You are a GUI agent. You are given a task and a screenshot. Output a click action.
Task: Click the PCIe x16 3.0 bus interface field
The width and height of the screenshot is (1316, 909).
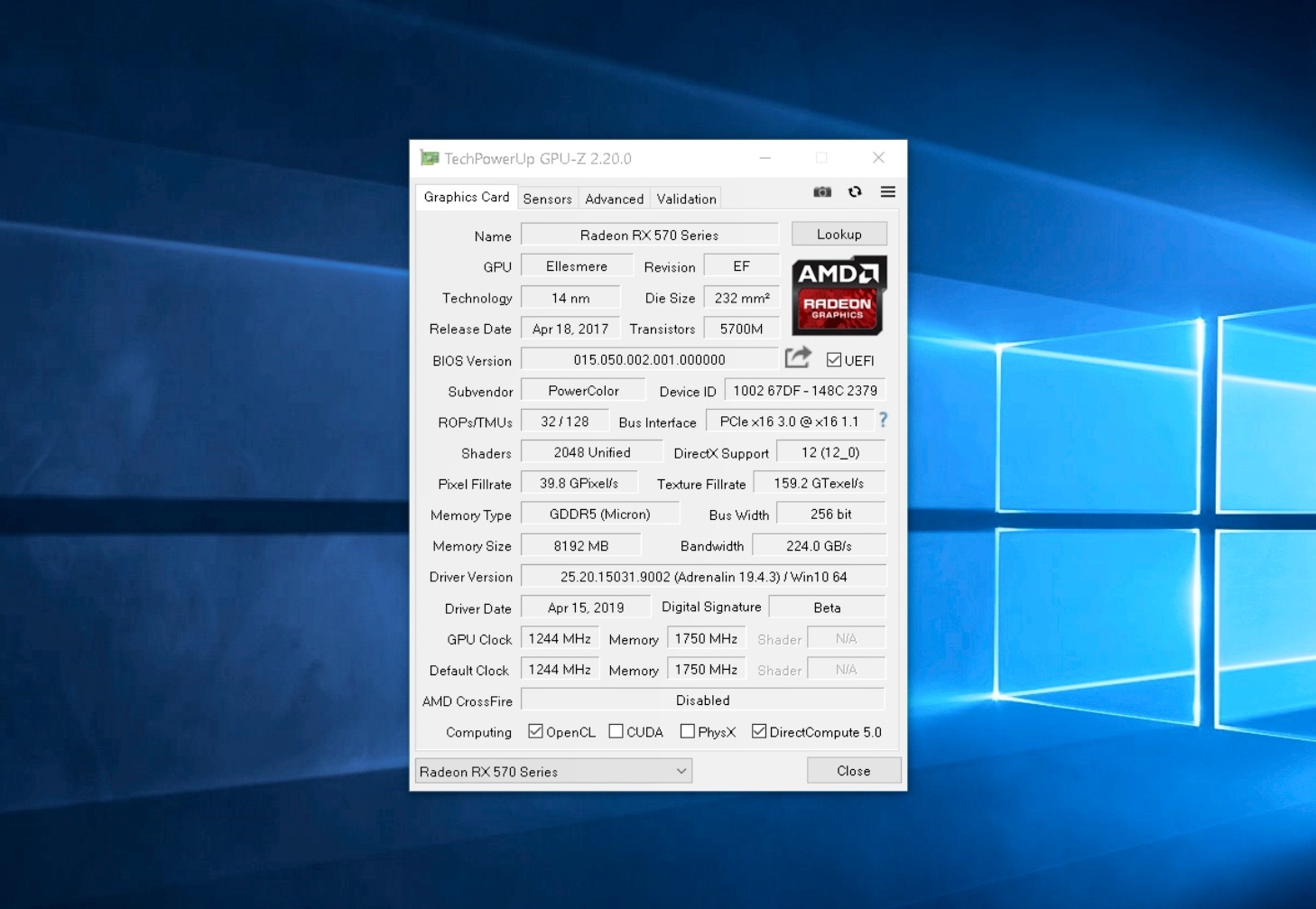[x=790, y=422]
